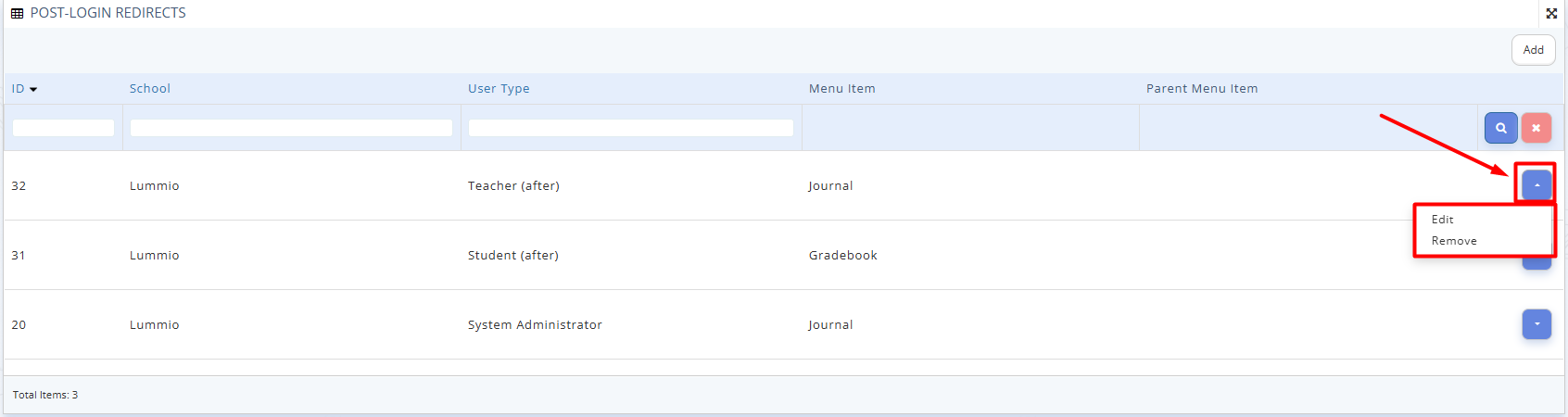
Task: Select Remove from the actions menu
Action: point(1453,241)
